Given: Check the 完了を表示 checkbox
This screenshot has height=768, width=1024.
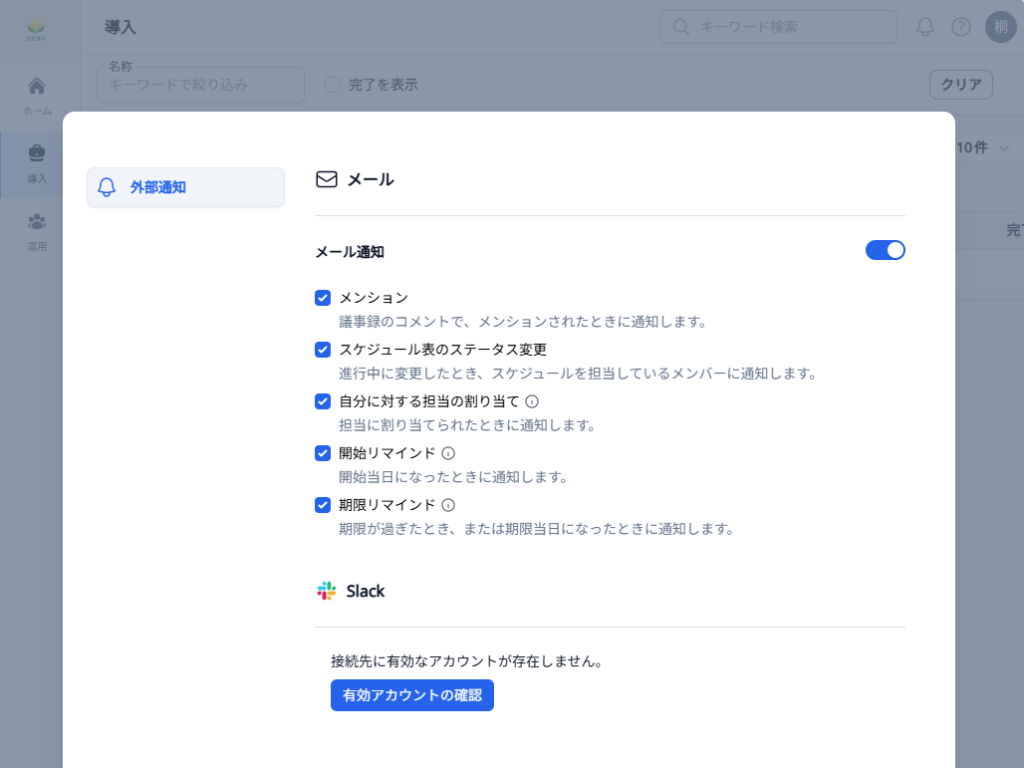Looking at the screenshot, I should click(x=332, y=84).
